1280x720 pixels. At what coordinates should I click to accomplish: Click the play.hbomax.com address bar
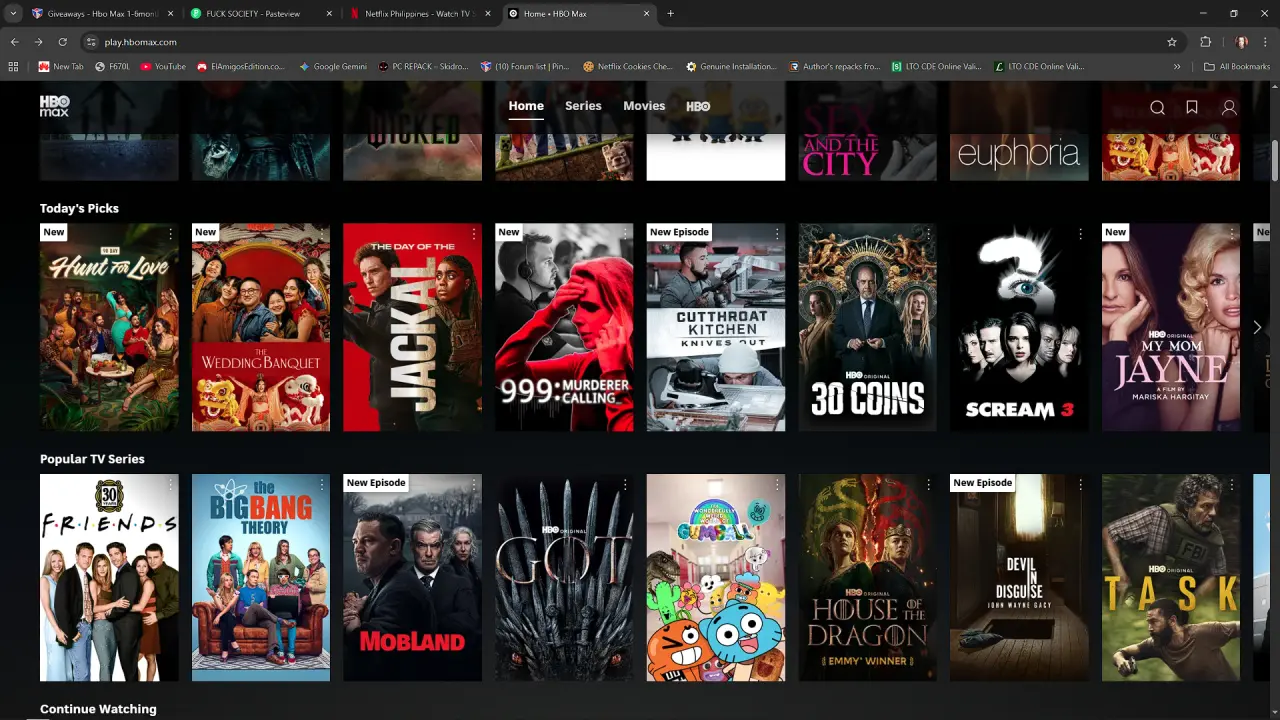click(630, 42)
